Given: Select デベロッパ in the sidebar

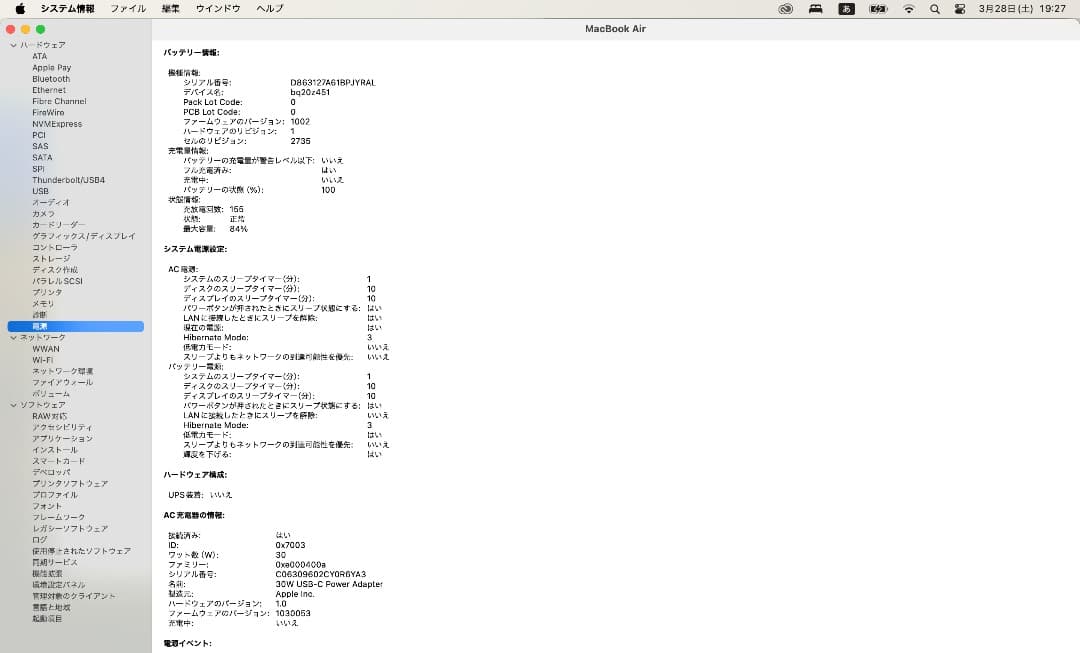Looking at the screenshot, I should point(51,473).
